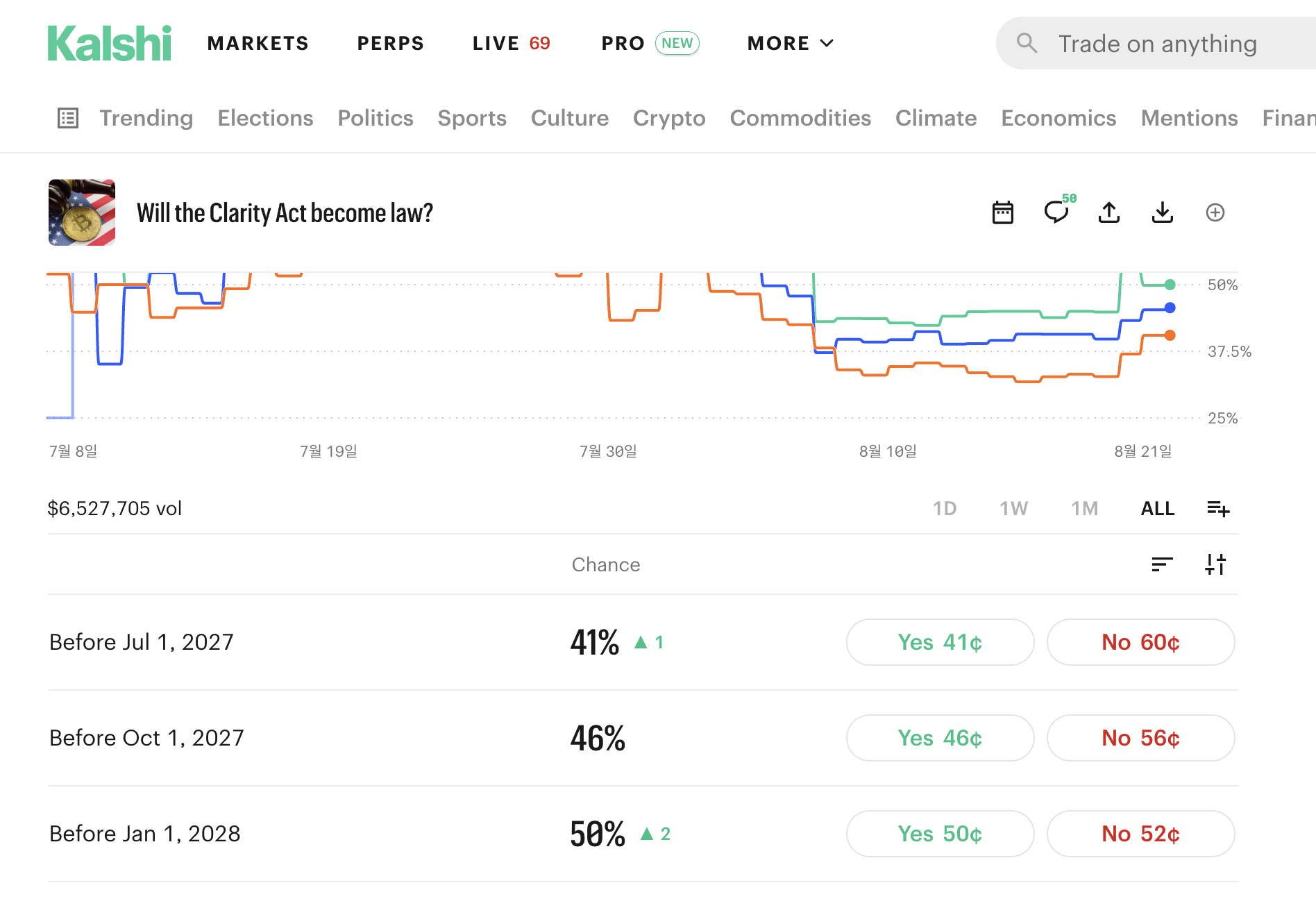Set chart range to 1M
This screenshot has height=908, width=1316.
1085,509
